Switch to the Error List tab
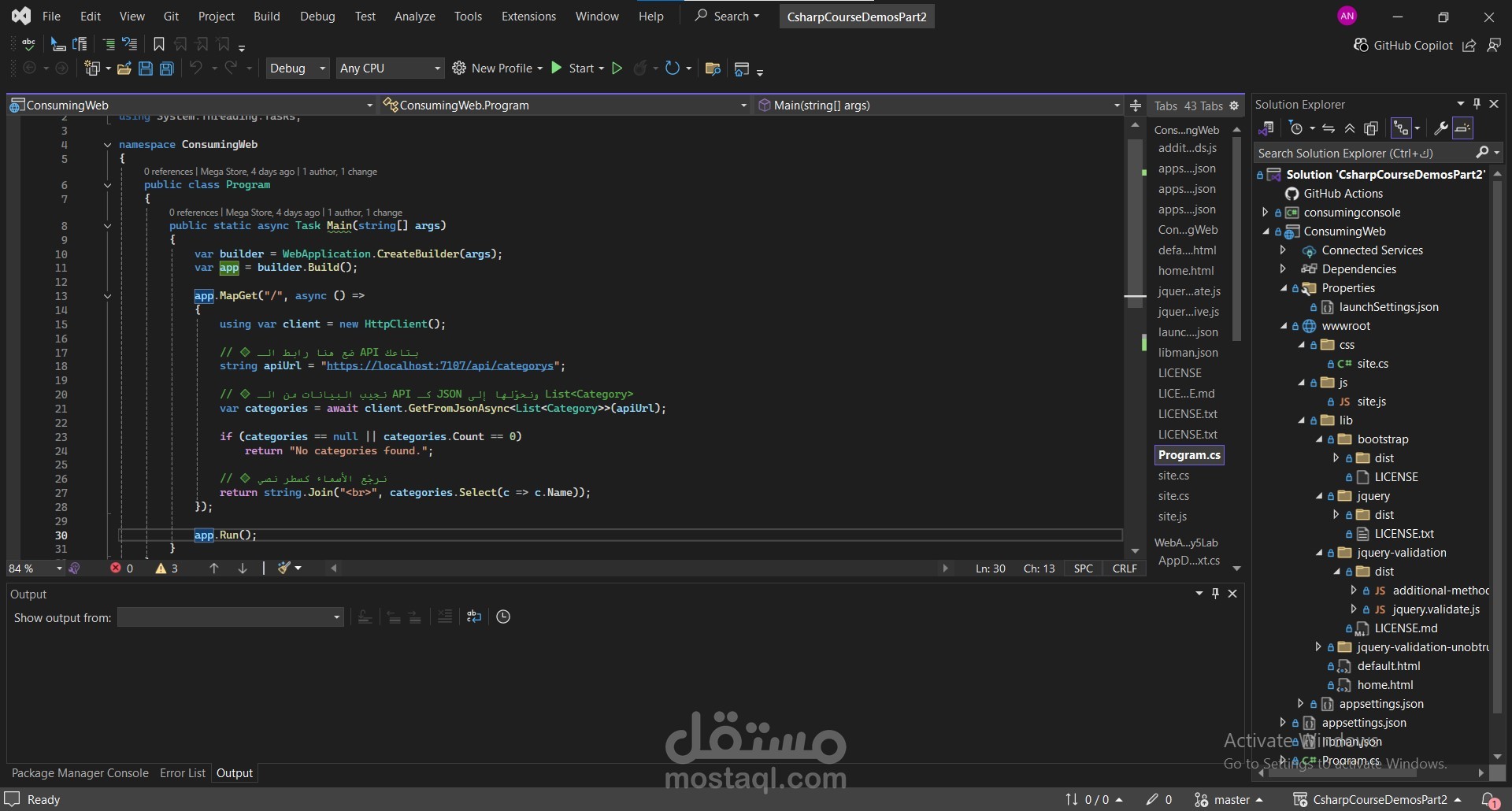 point(183,773)
